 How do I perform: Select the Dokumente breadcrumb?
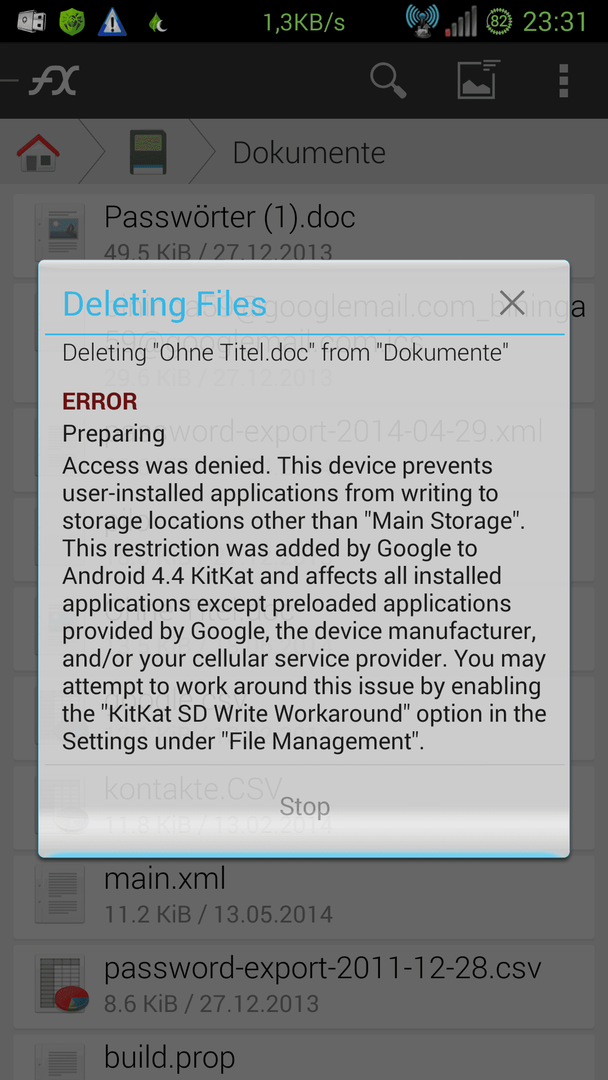click(x=308, y=153)
